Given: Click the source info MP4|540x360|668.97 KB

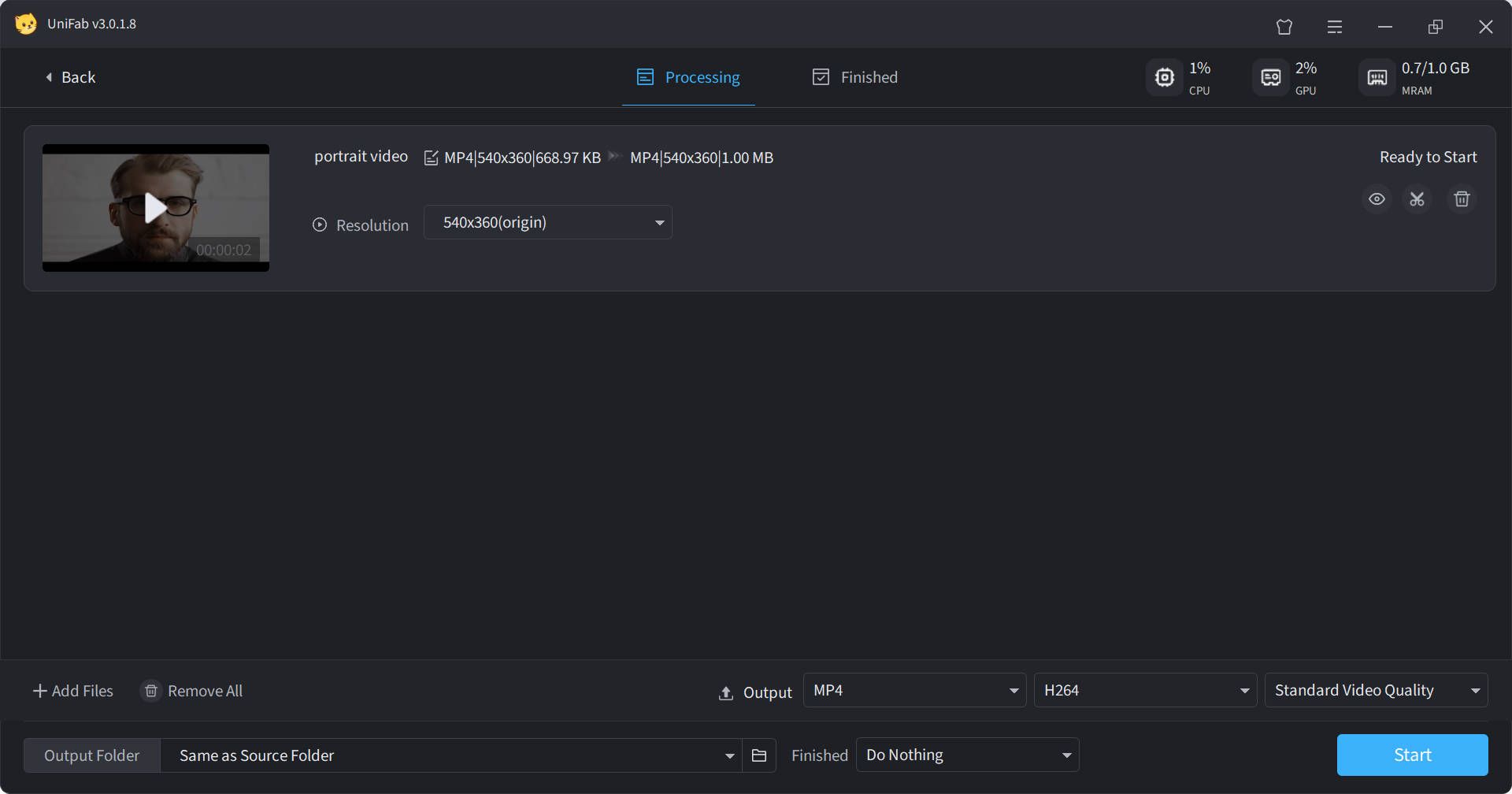Looking at the screenshot, I should tap(523, 158).
